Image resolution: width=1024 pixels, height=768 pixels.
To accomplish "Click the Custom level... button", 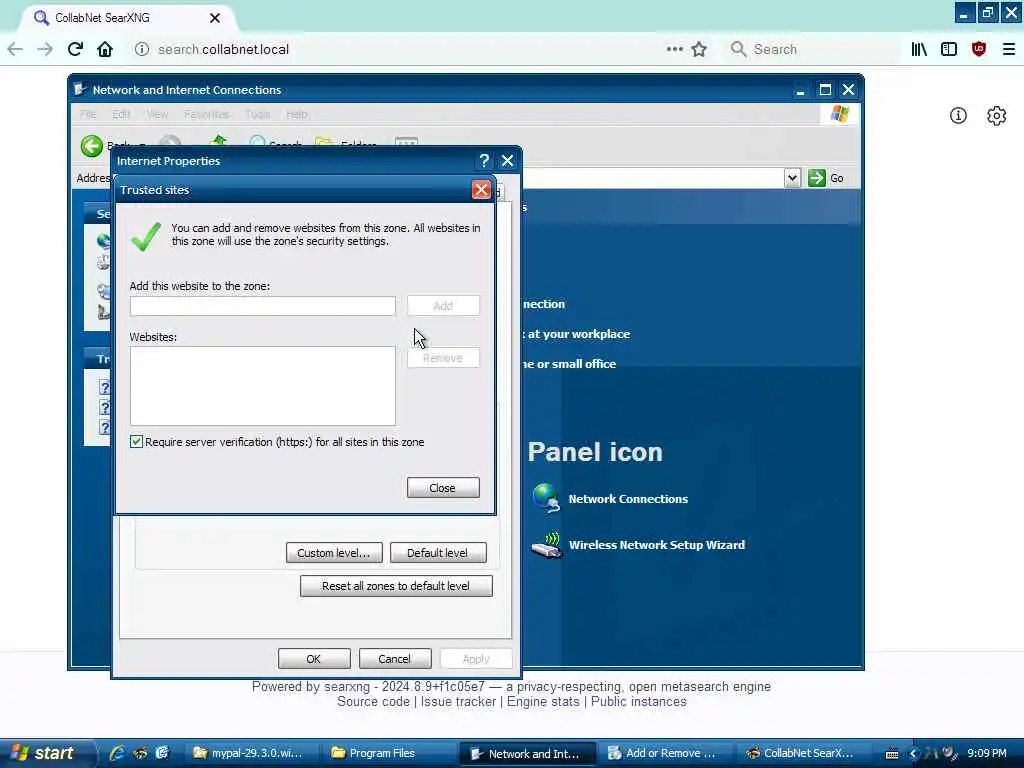I will [x=334, y=552].
